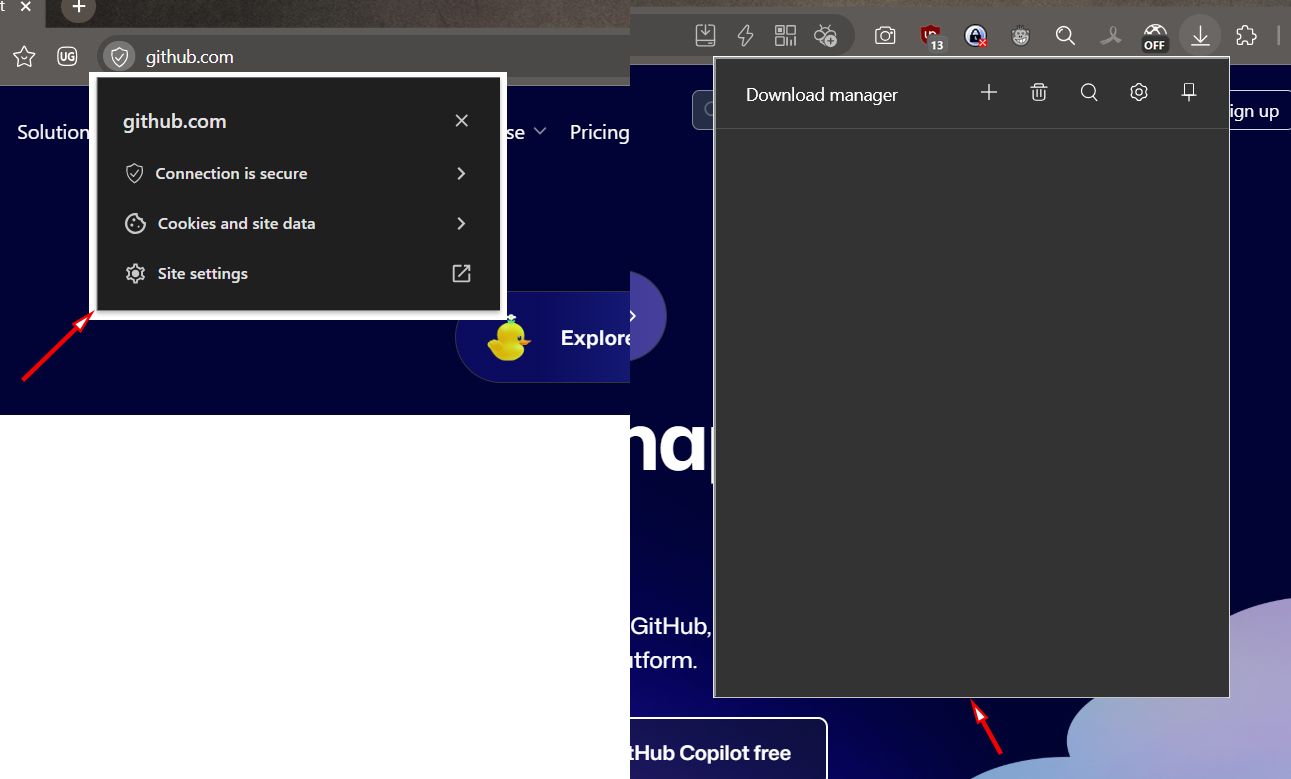Screen dimensions: 1291x779
Task: Search downloads in Download manager
Action: (x=1089, y=93)
